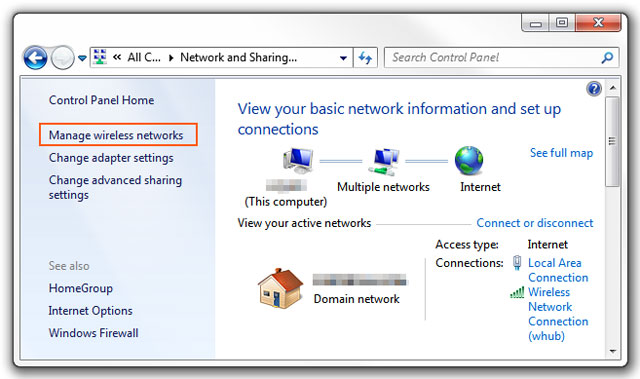Click the scrollbar up arrow

click(613, 88)
